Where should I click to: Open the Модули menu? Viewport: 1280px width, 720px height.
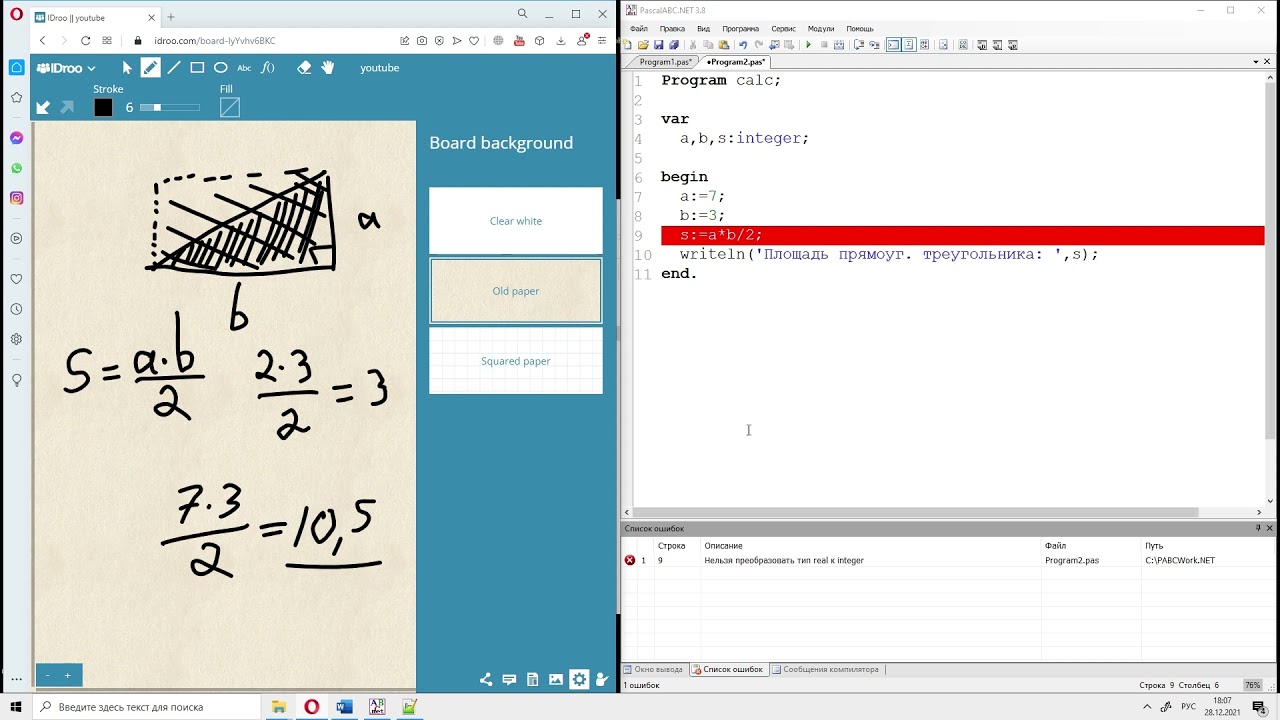point(821,29)
